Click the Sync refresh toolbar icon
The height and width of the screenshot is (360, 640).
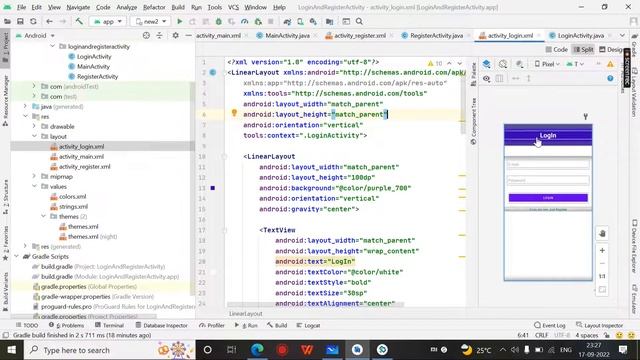pos(33,21)
